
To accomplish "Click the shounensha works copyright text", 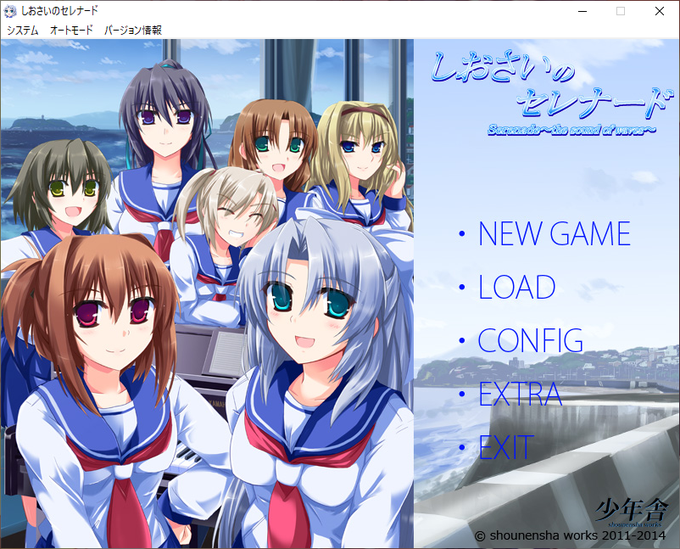I will (570, 536).
